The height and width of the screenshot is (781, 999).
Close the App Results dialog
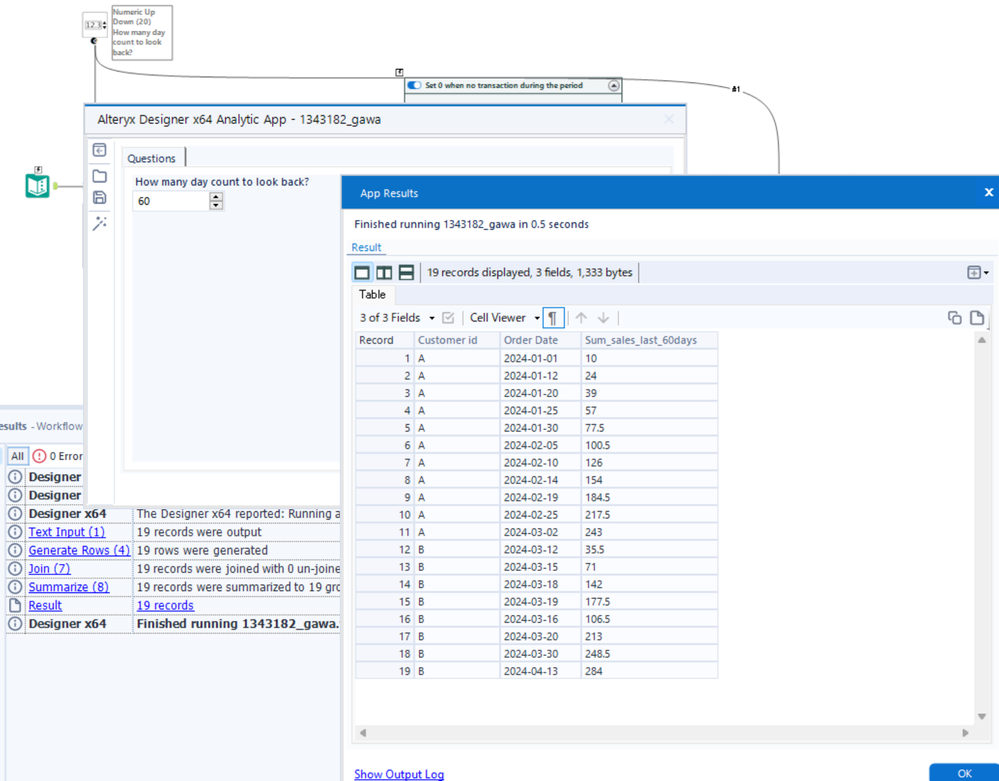[x=988, y=192]
